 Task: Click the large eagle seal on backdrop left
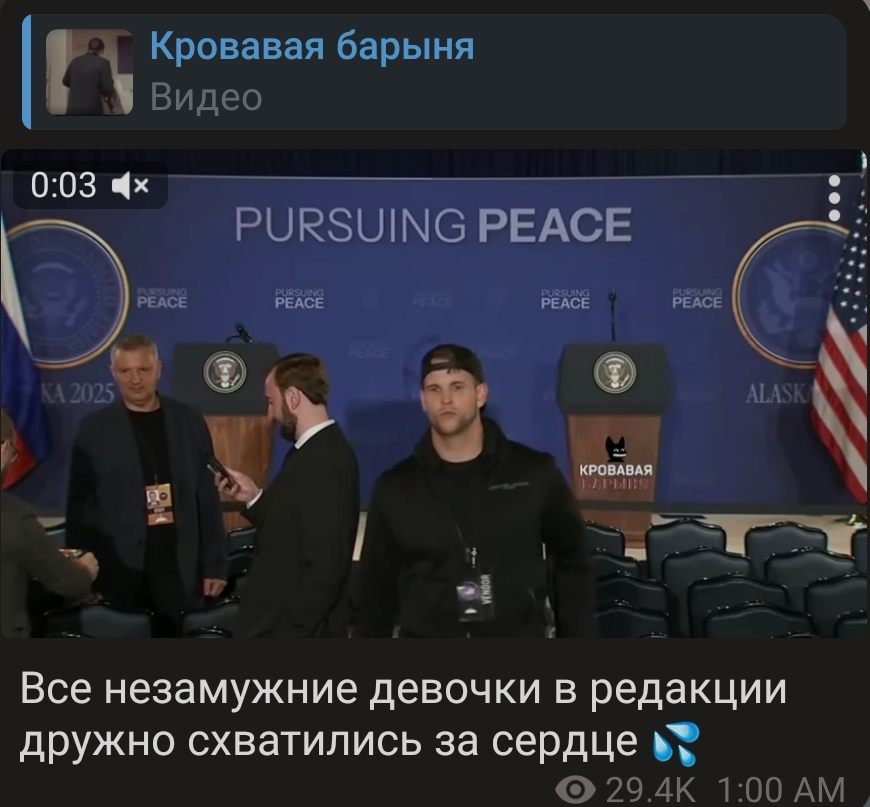pyautogui.click(x=67, y=294)
